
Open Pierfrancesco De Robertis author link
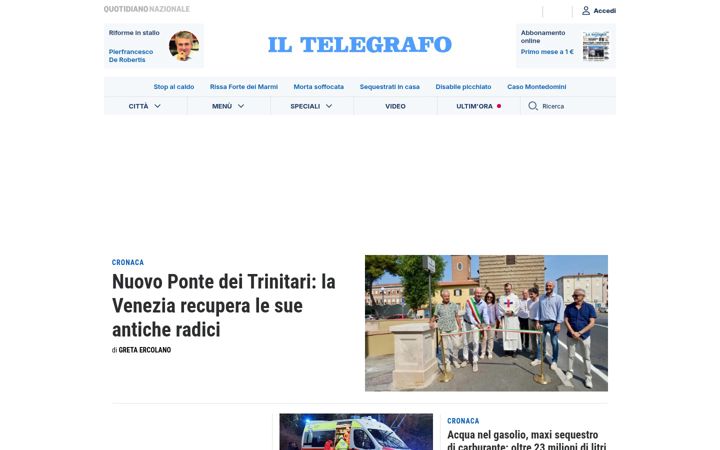(x=131, y=56)
